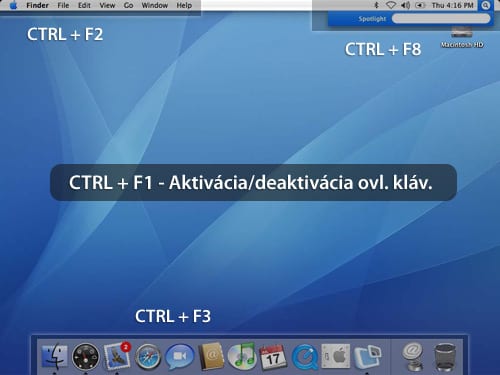Viewport: 500px width, 375px height.
Task: Launch Dashboard from the Dock
Action: [x=86, y=357]
